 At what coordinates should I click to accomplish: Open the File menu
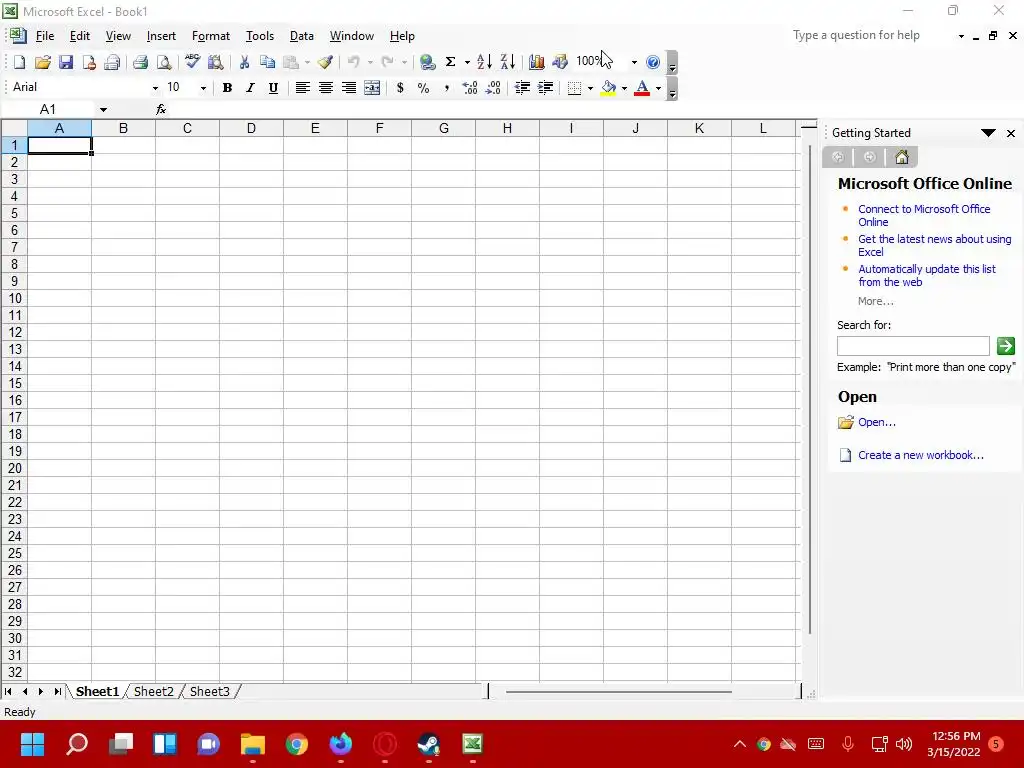point(44,36)
